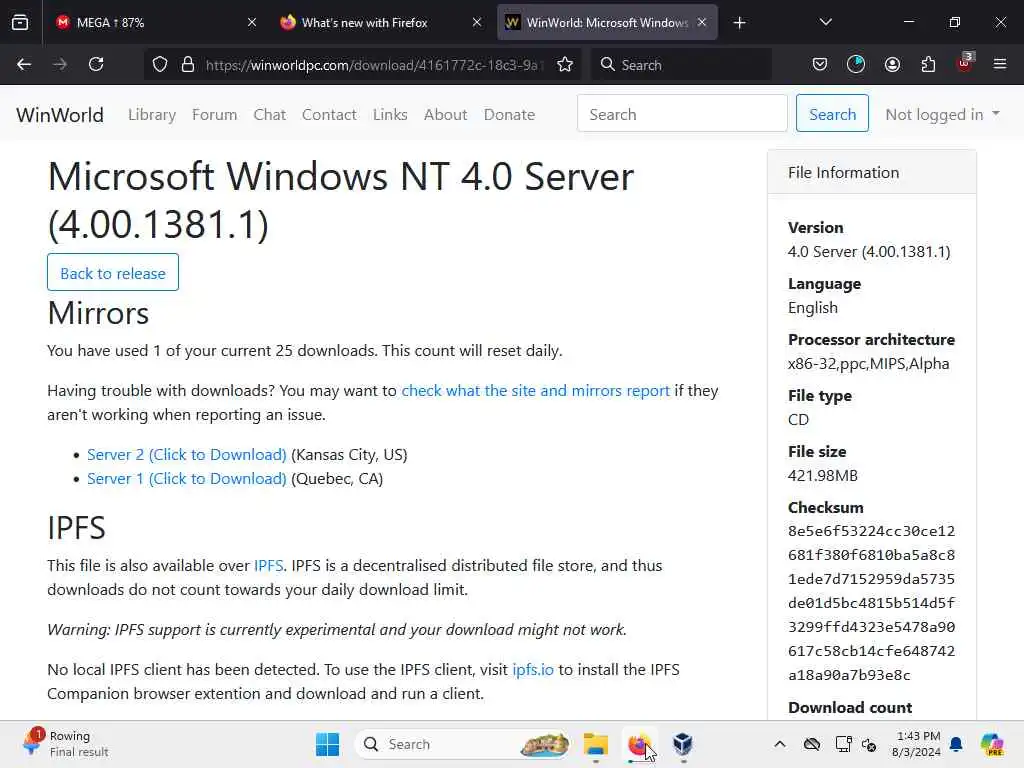Open the tracking protection shield icon
The width and height of the screenshot is (1024, 768).
point(160,65)
